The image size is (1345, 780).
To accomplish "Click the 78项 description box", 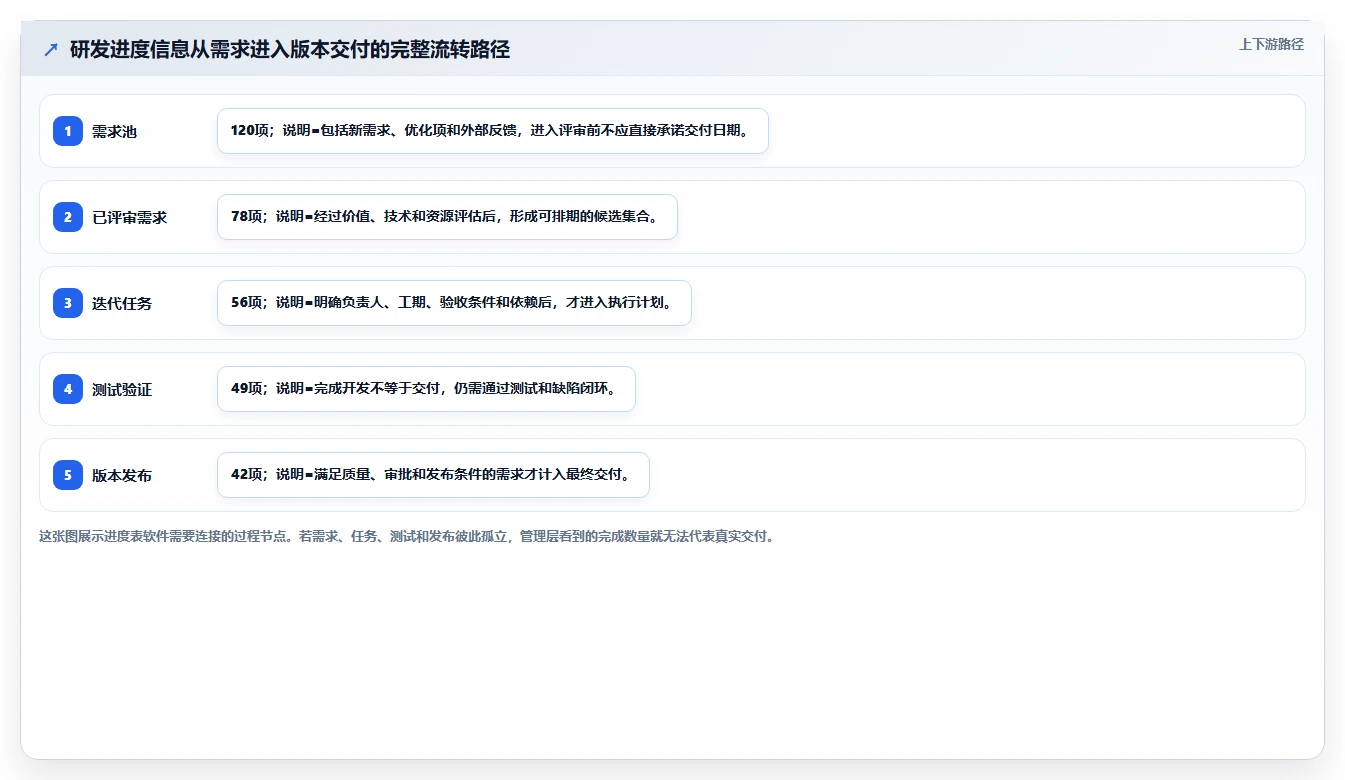I will pos(447,217).
